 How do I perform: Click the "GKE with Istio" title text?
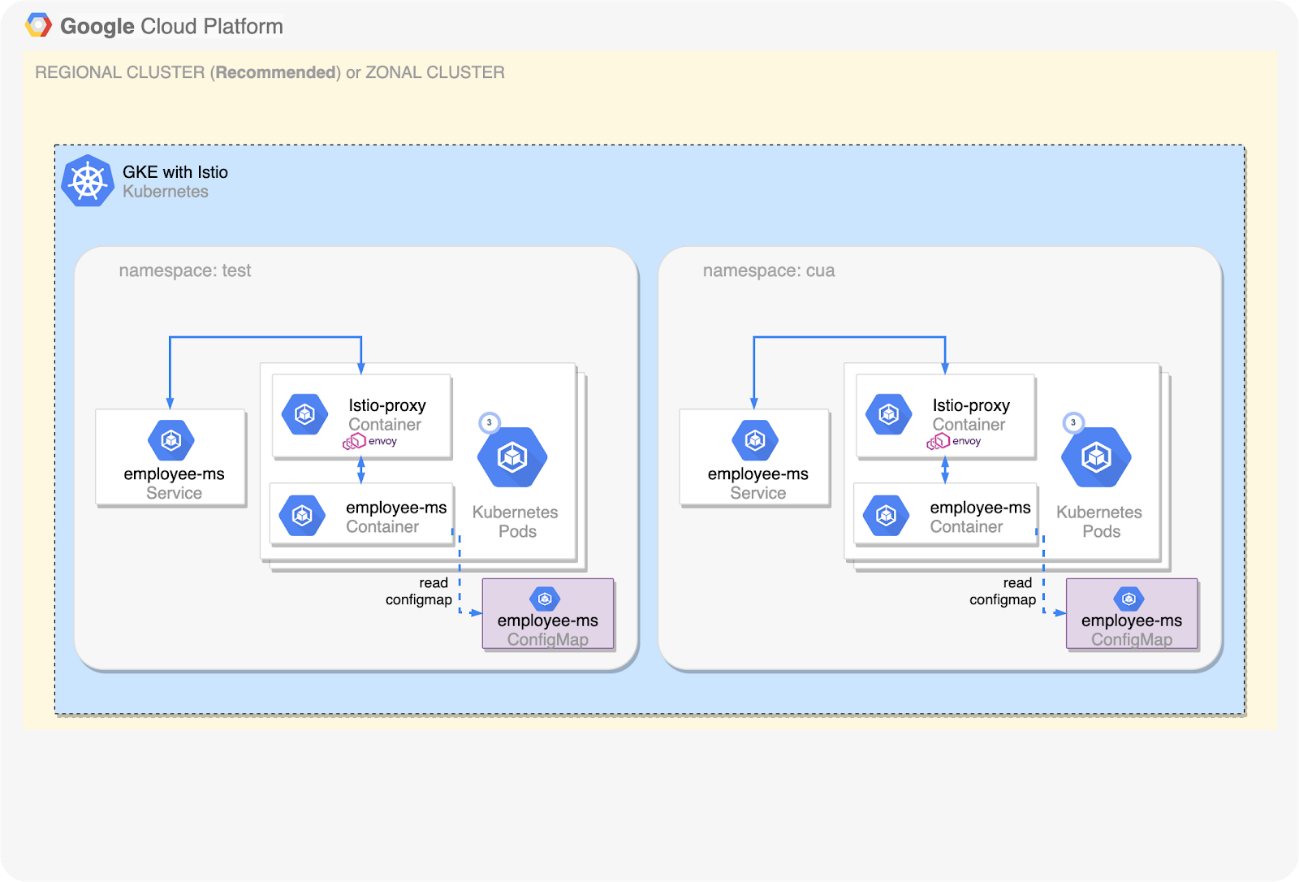coord(175,172)
